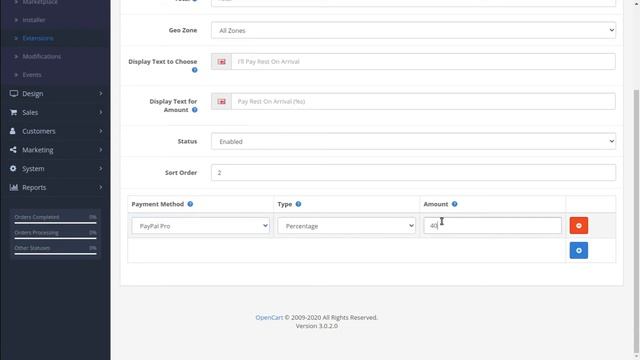Click language flag of Display Text to Choose
This screenshot has width=640, height=360.
pos(221,62)
